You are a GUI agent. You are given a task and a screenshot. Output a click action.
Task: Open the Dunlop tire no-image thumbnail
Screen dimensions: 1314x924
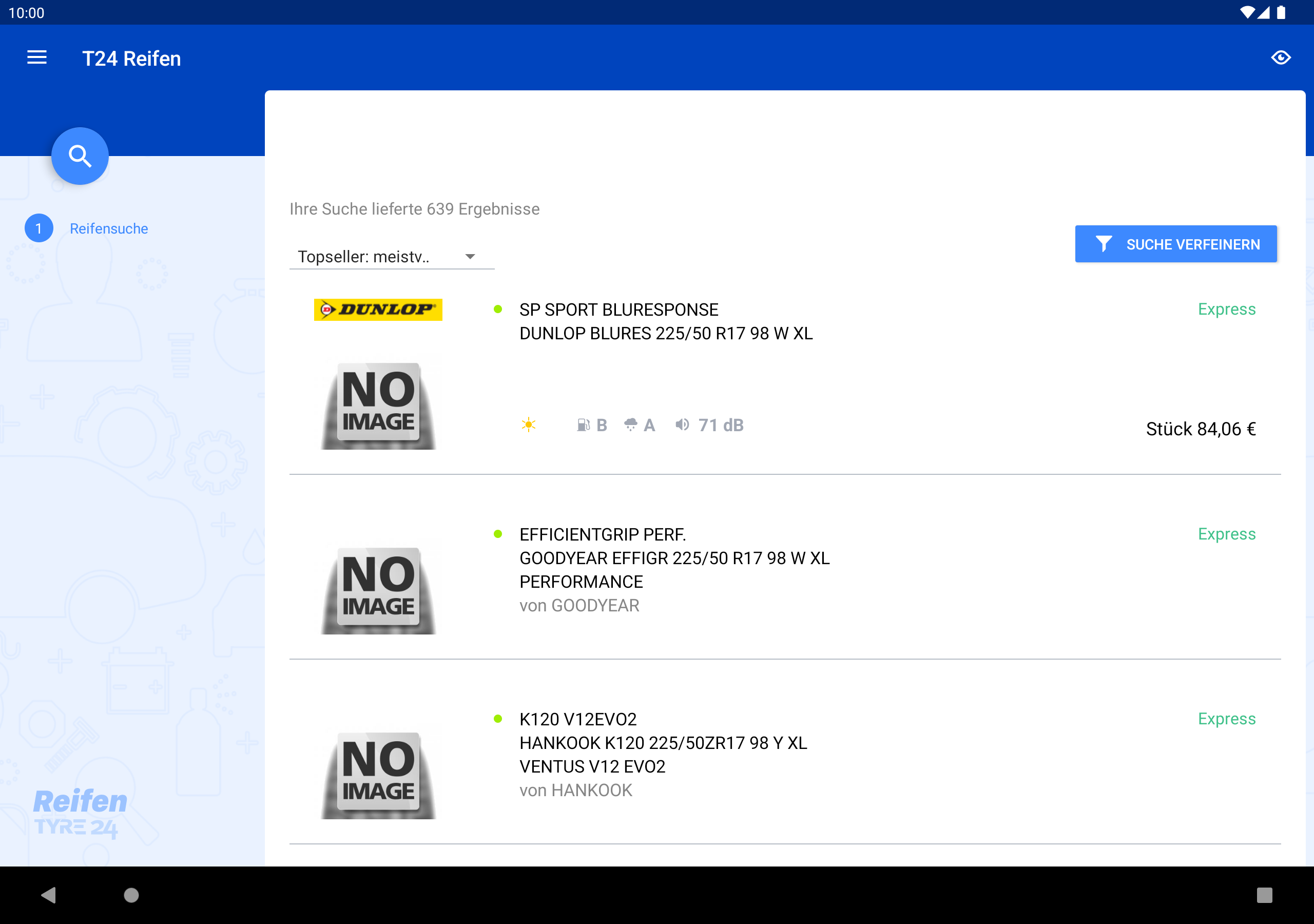pos(378,405)
